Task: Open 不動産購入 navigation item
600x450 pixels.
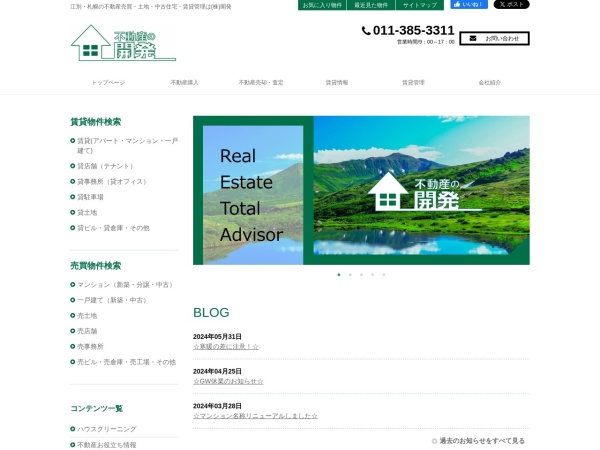Action: (x=184, y=82)
